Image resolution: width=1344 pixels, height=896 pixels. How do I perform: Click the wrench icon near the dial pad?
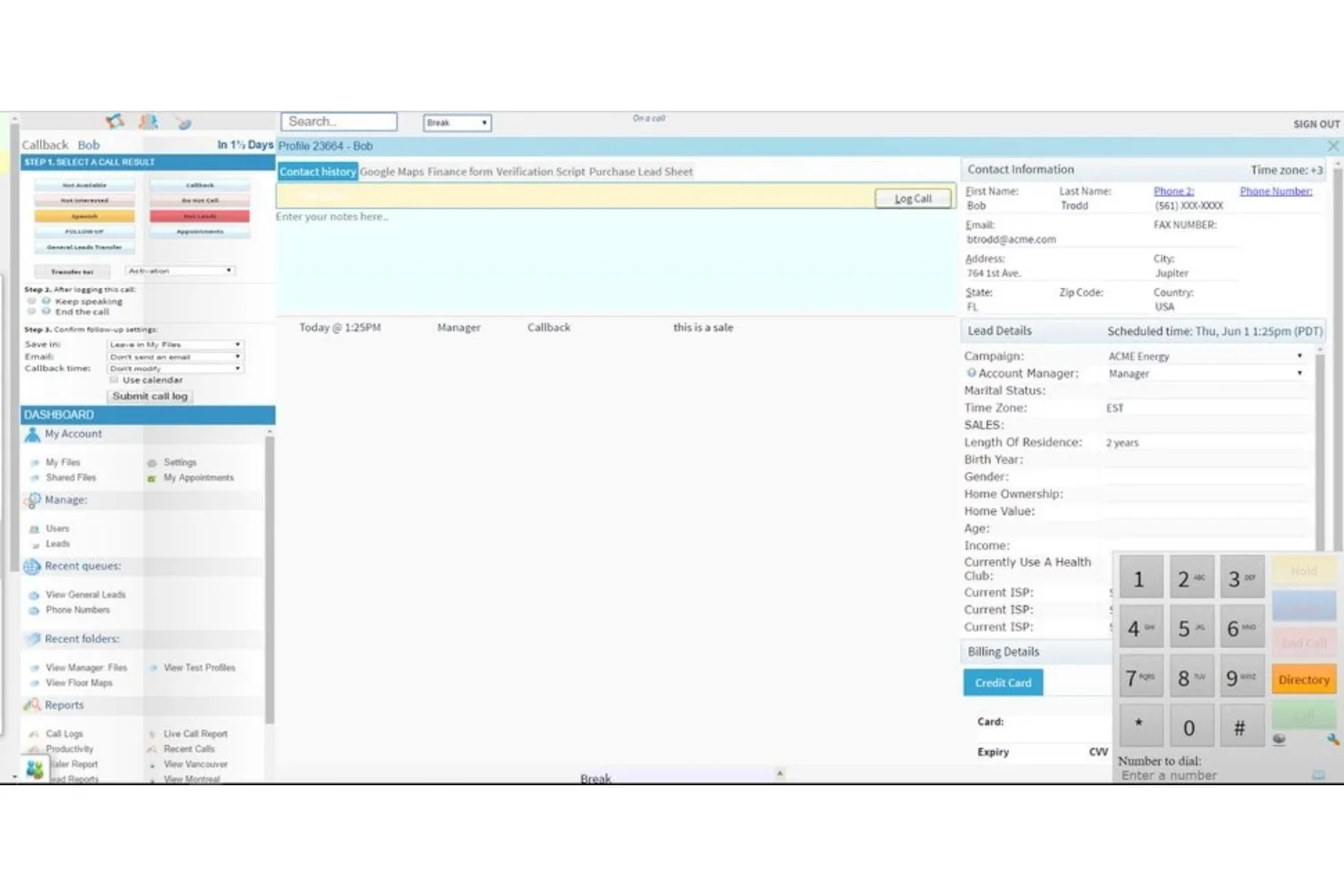coord(1331,740)
